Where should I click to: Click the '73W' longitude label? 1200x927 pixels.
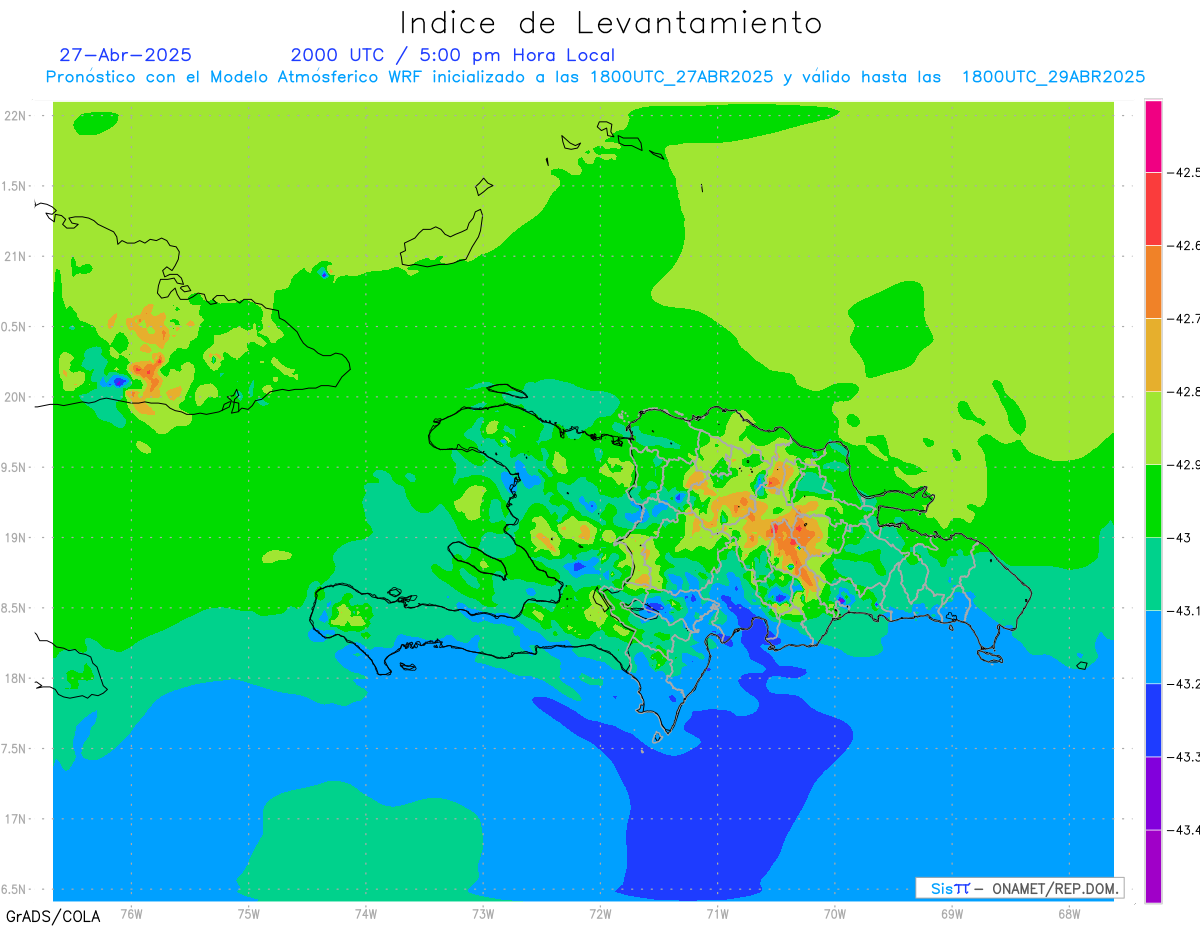pyautogui.click(x=482, y=913)
